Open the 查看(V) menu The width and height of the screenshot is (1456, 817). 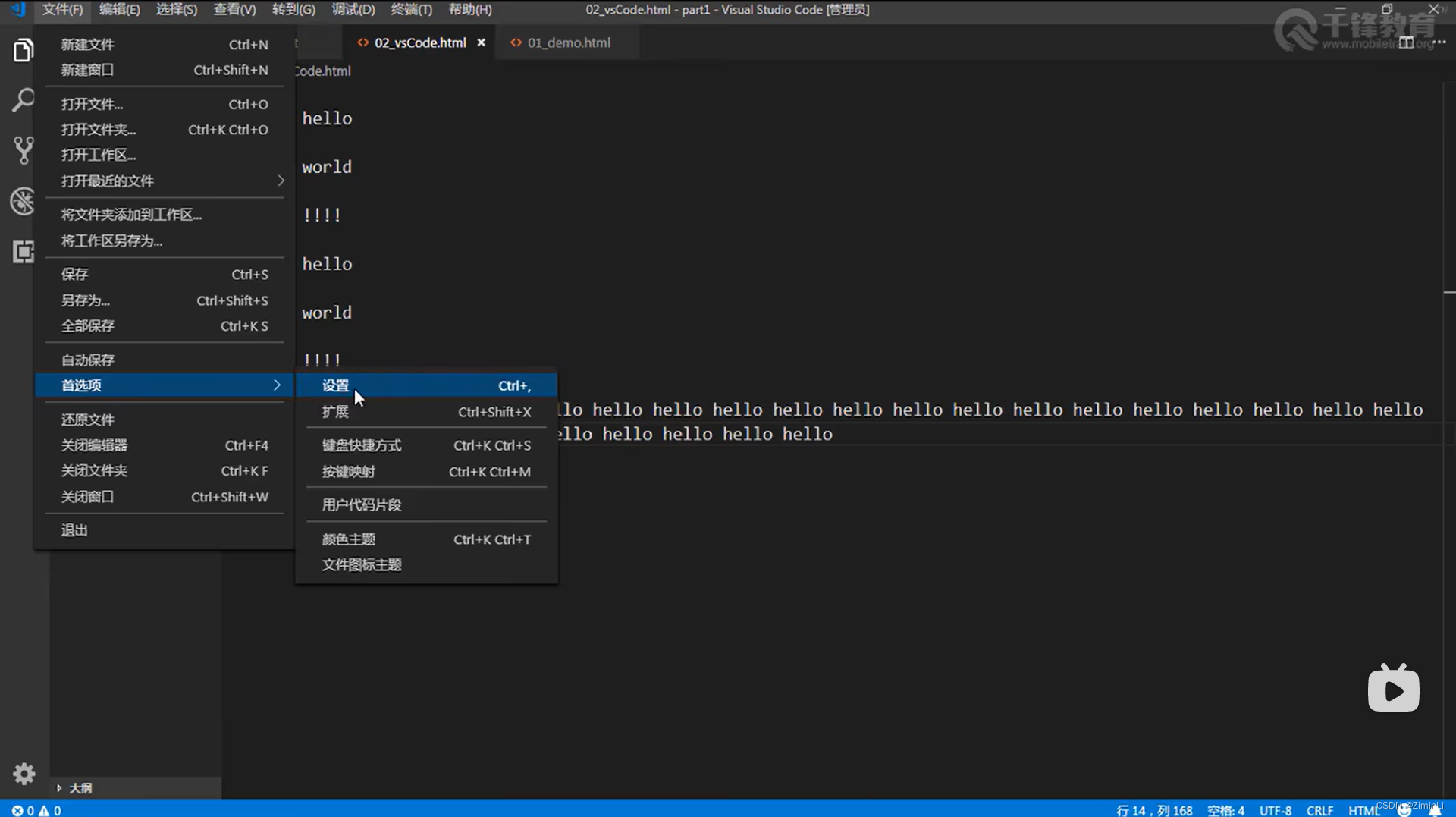[234, 10]
